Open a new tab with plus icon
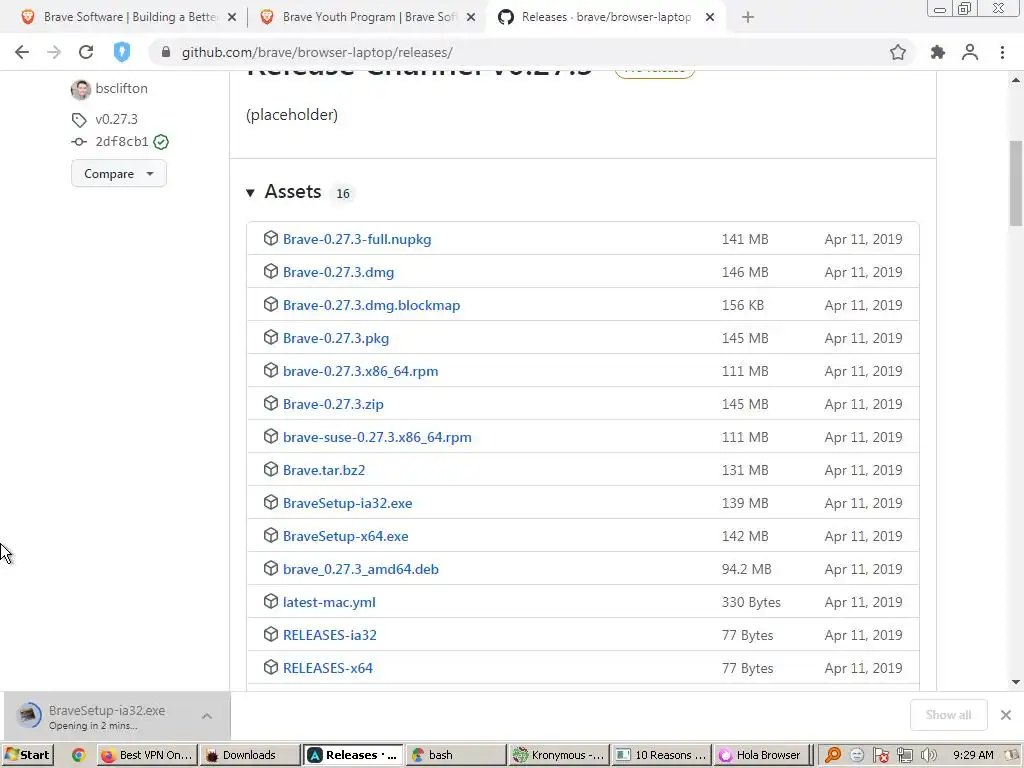The width and height of the screenshot is (1024, 768). [748, 18]
